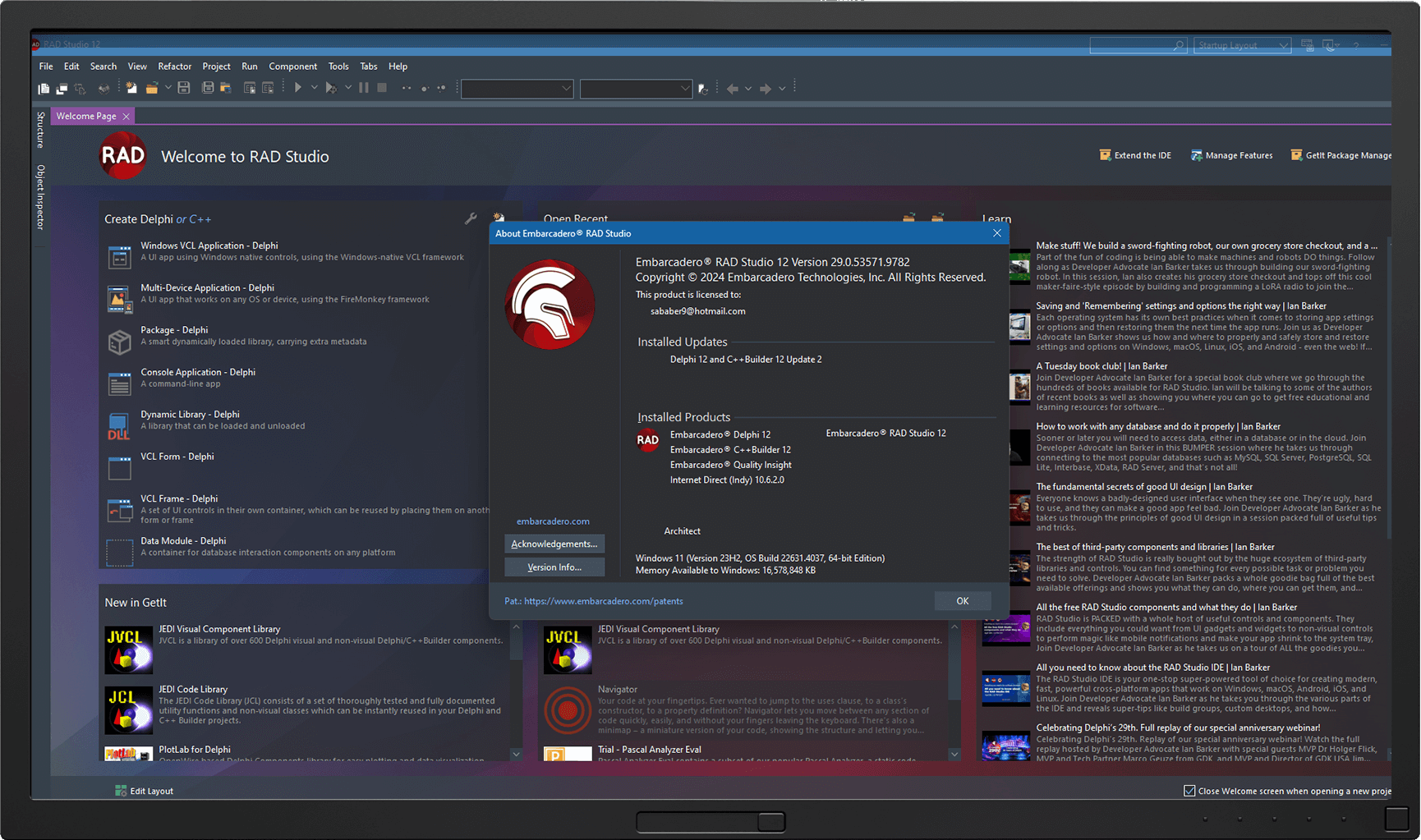
Task: Click the wrench icon in Create Delphi panel
Action: click(x=471, y=218)
